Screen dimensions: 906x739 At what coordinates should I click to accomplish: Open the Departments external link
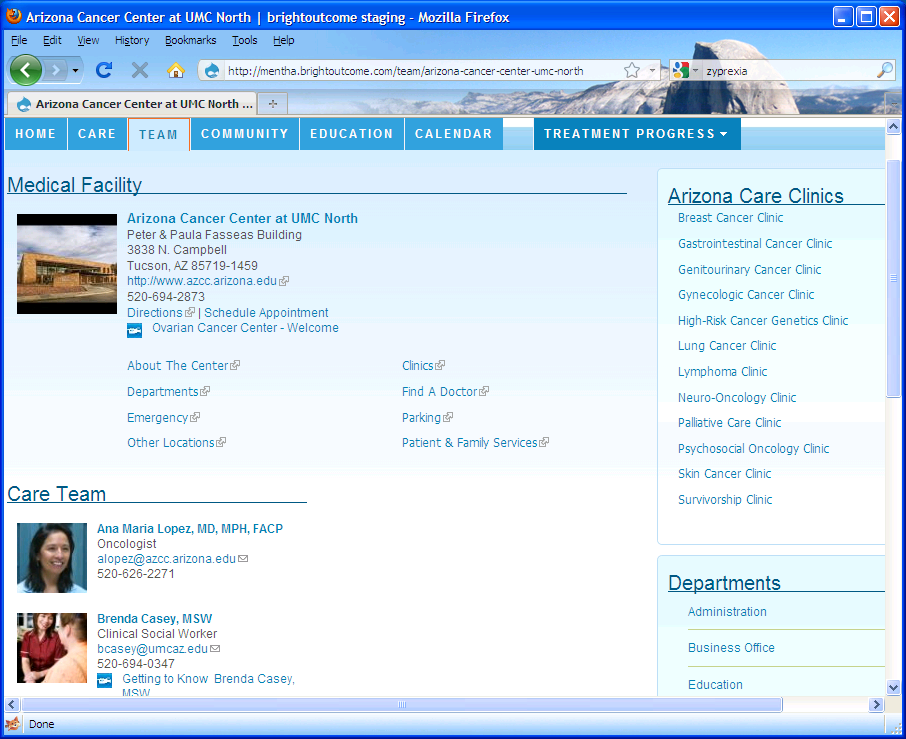click(163, 392)
